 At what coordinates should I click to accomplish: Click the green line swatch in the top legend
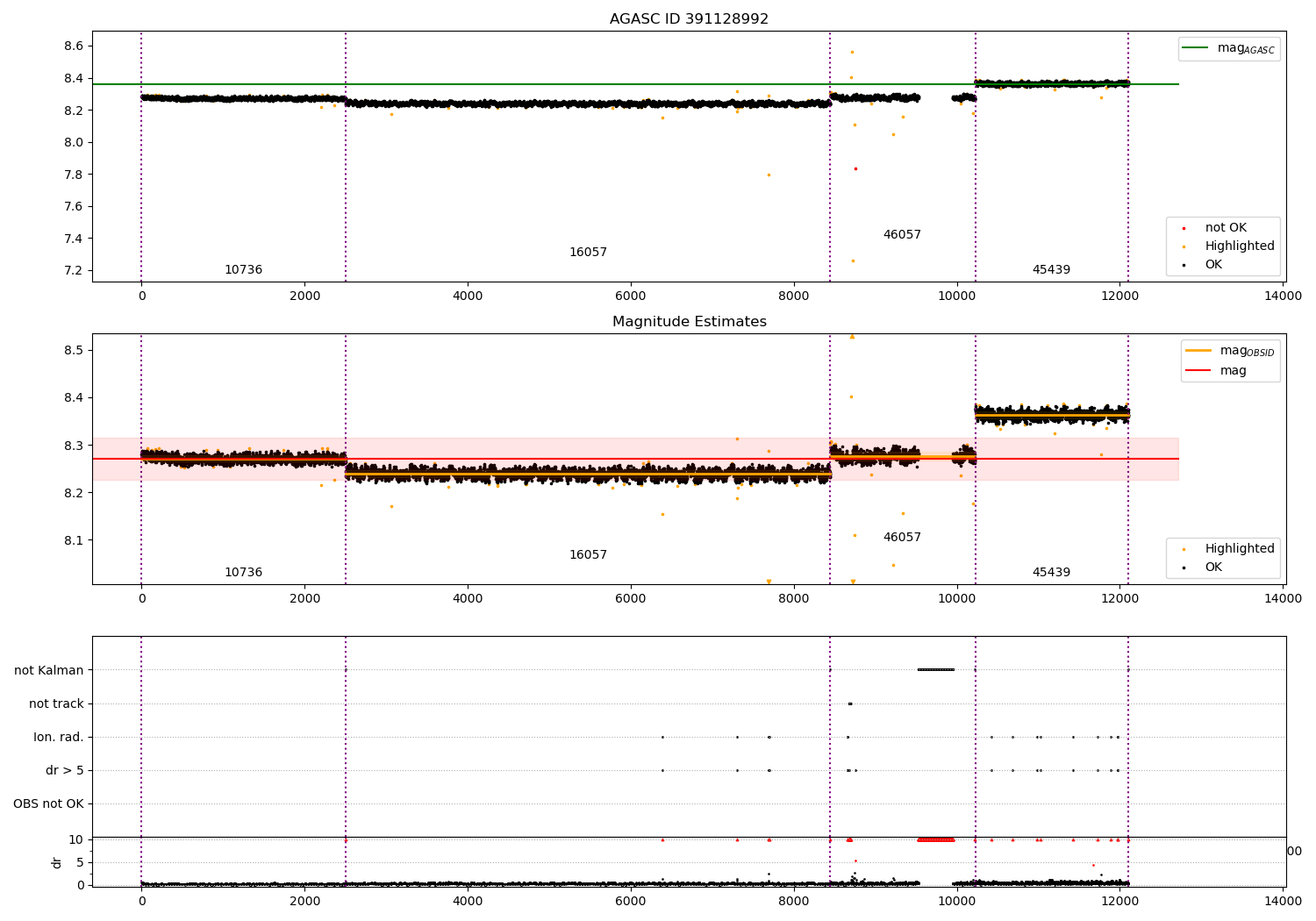(x=1196, y=48)
